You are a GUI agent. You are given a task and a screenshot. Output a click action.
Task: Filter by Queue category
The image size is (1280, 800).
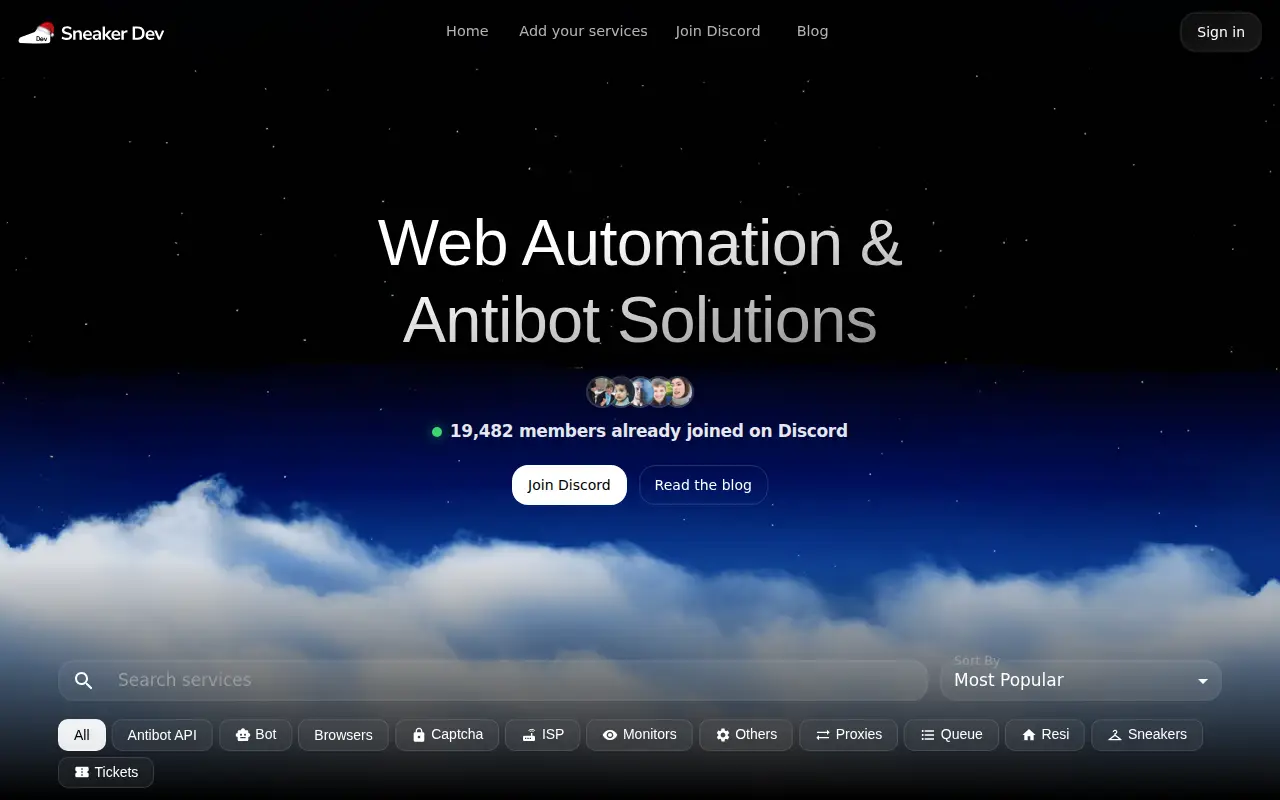[x=951, y=734]
